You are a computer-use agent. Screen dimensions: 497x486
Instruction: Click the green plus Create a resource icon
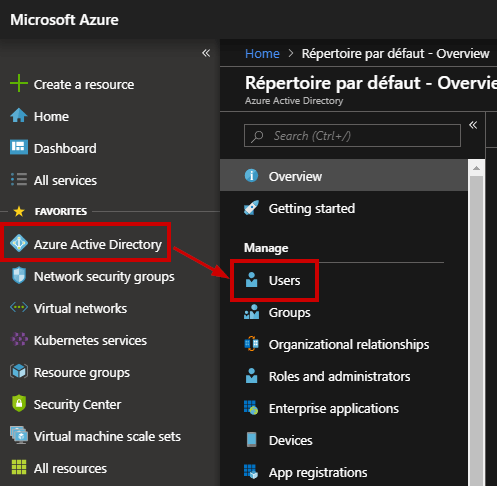coord(19,83)
